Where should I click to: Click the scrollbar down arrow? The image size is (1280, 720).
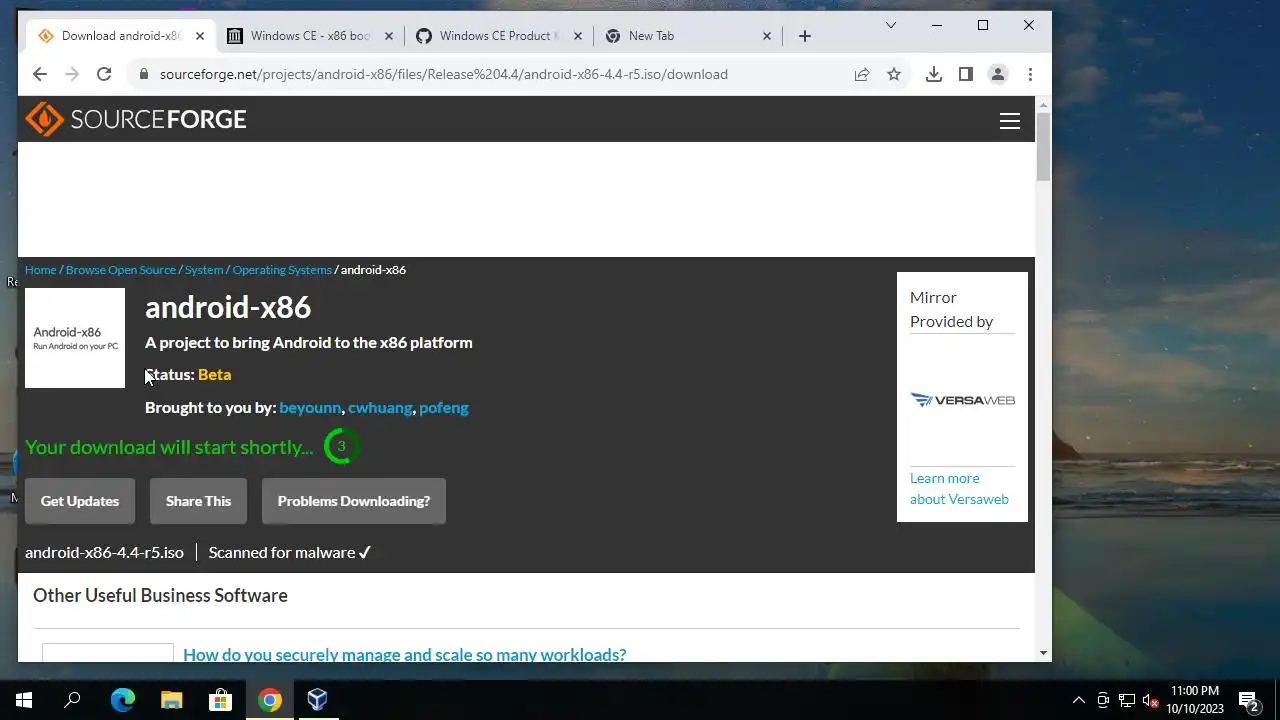pos(1043,653)
